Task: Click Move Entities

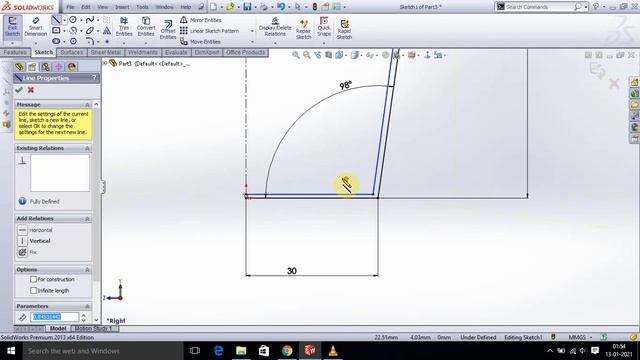Action: coord(200,42)
